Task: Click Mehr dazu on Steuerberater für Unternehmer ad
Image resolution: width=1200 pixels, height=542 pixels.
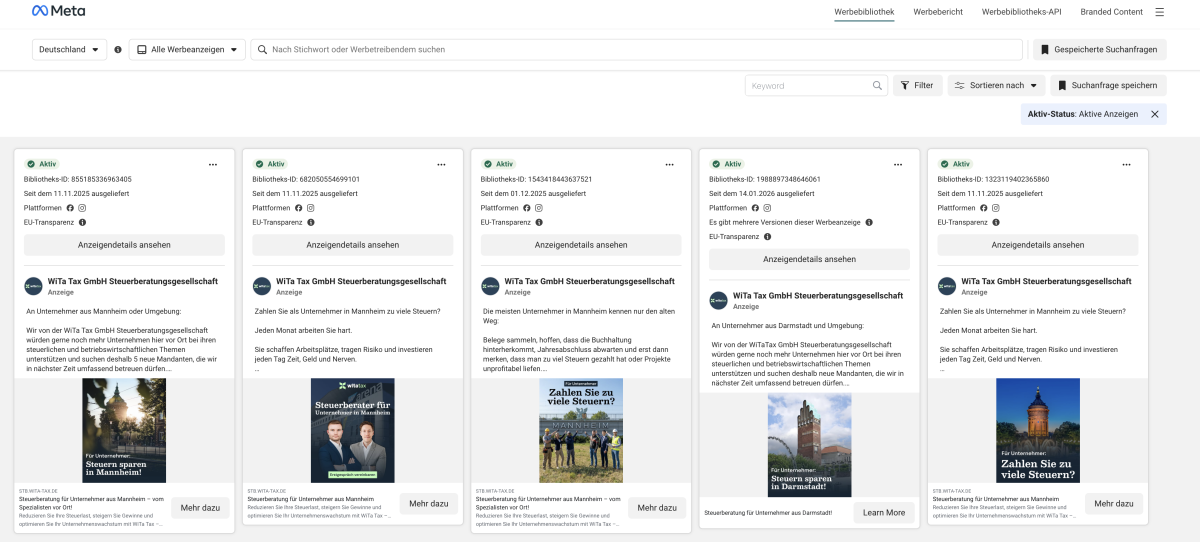Action: coord(429,503)
